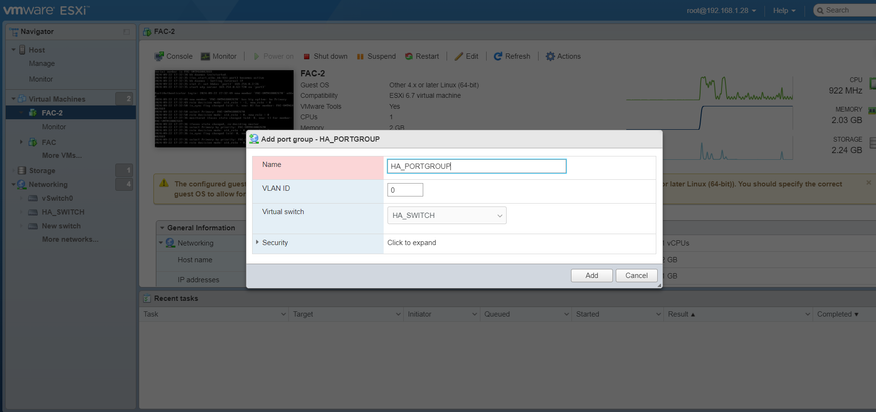Image resolution: width=876 pixels, height=412 pixels.
Task: Select Monitor under FAC-2
Action: (54, 127)
